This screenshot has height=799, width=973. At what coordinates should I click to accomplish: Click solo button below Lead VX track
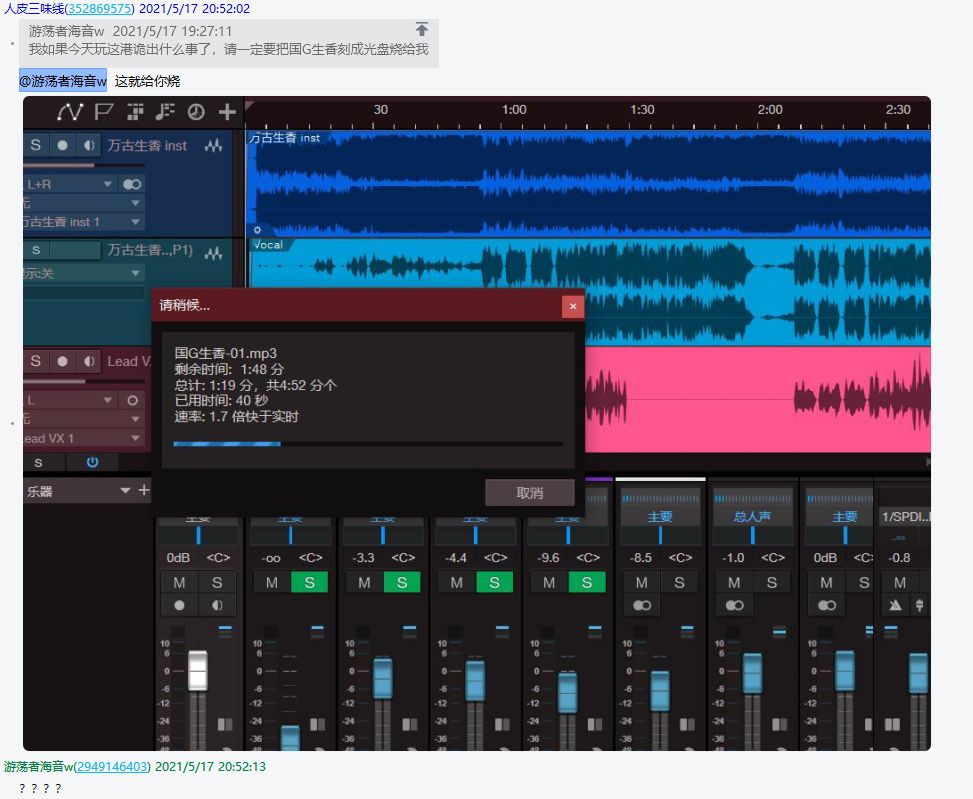(x=38, y=463)
